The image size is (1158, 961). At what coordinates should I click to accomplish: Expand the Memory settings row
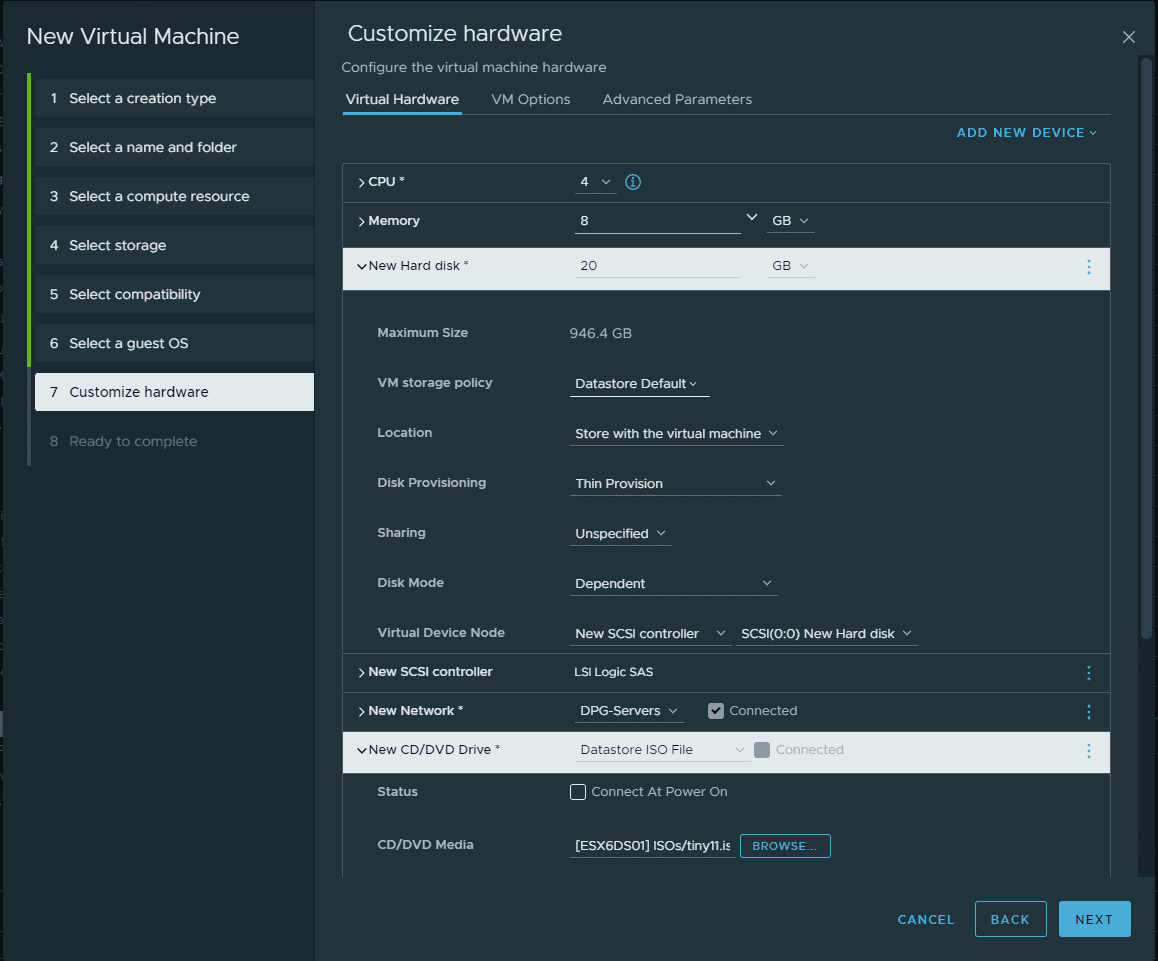point(361,222)
